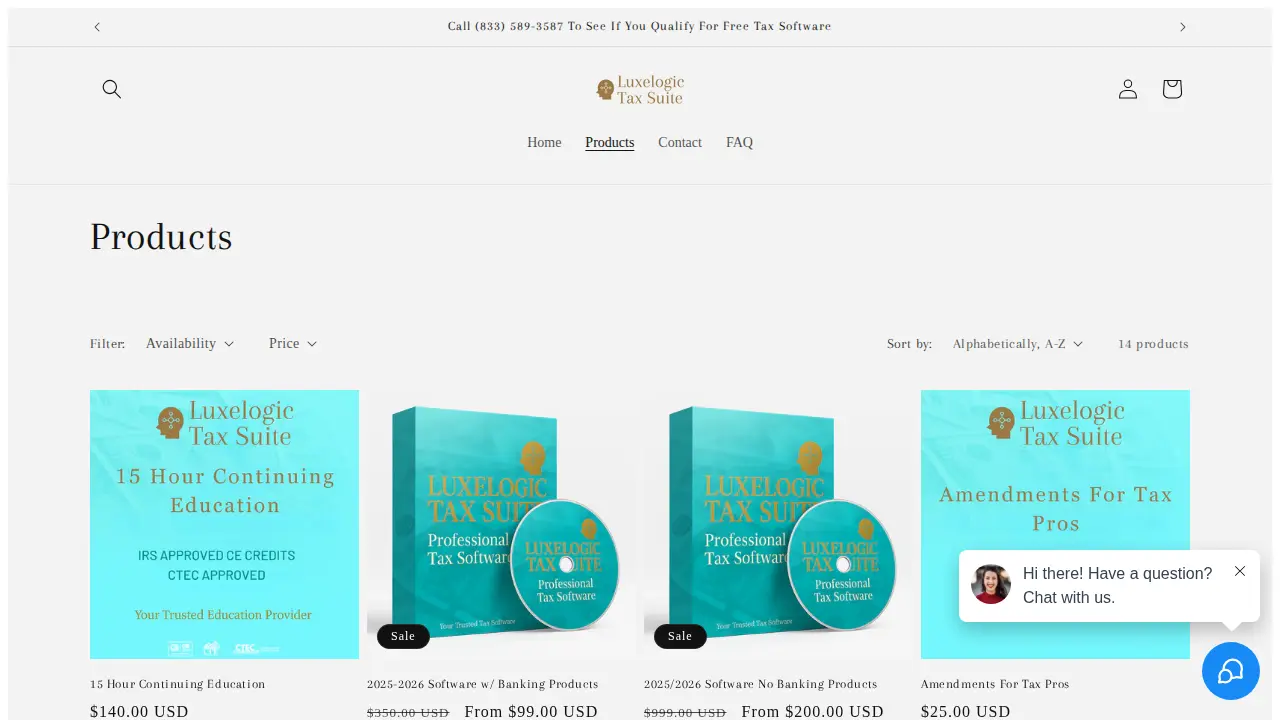The width and height of the screenshot is (1280, 720).
Task: Click the '$140.00 USD' price text
Action: coord(139,712)
